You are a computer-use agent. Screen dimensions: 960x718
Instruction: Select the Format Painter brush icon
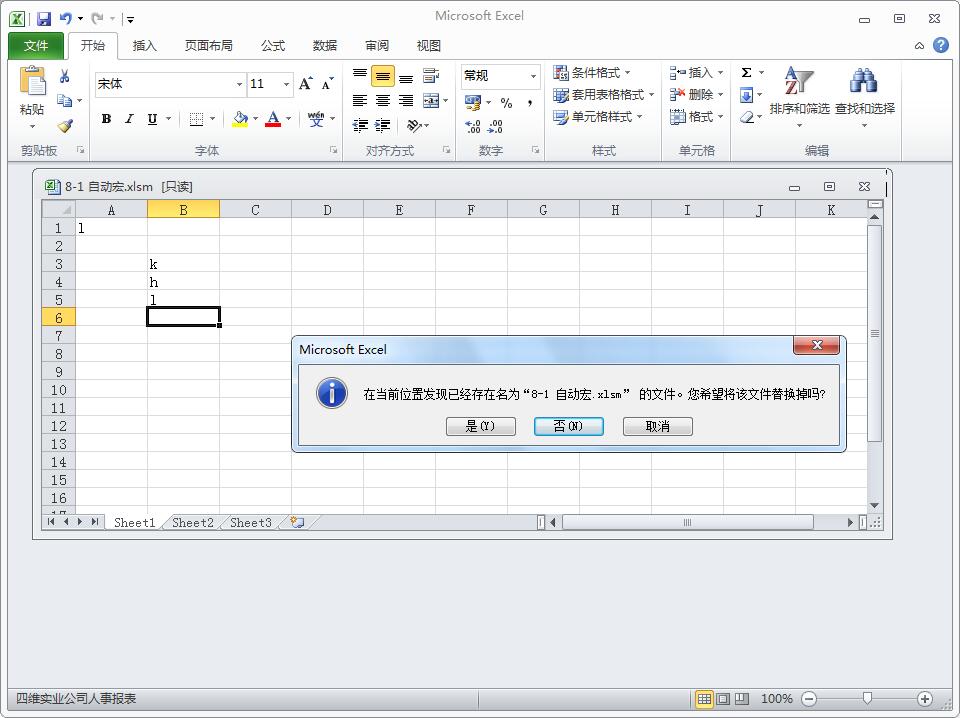(64, 126)
